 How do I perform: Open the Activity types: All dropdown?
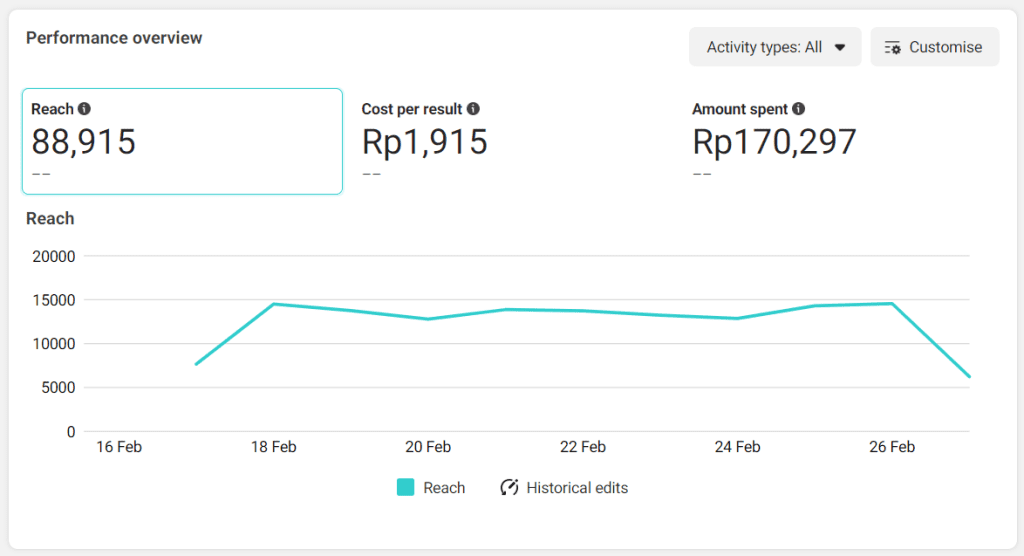tap(774, 47)
